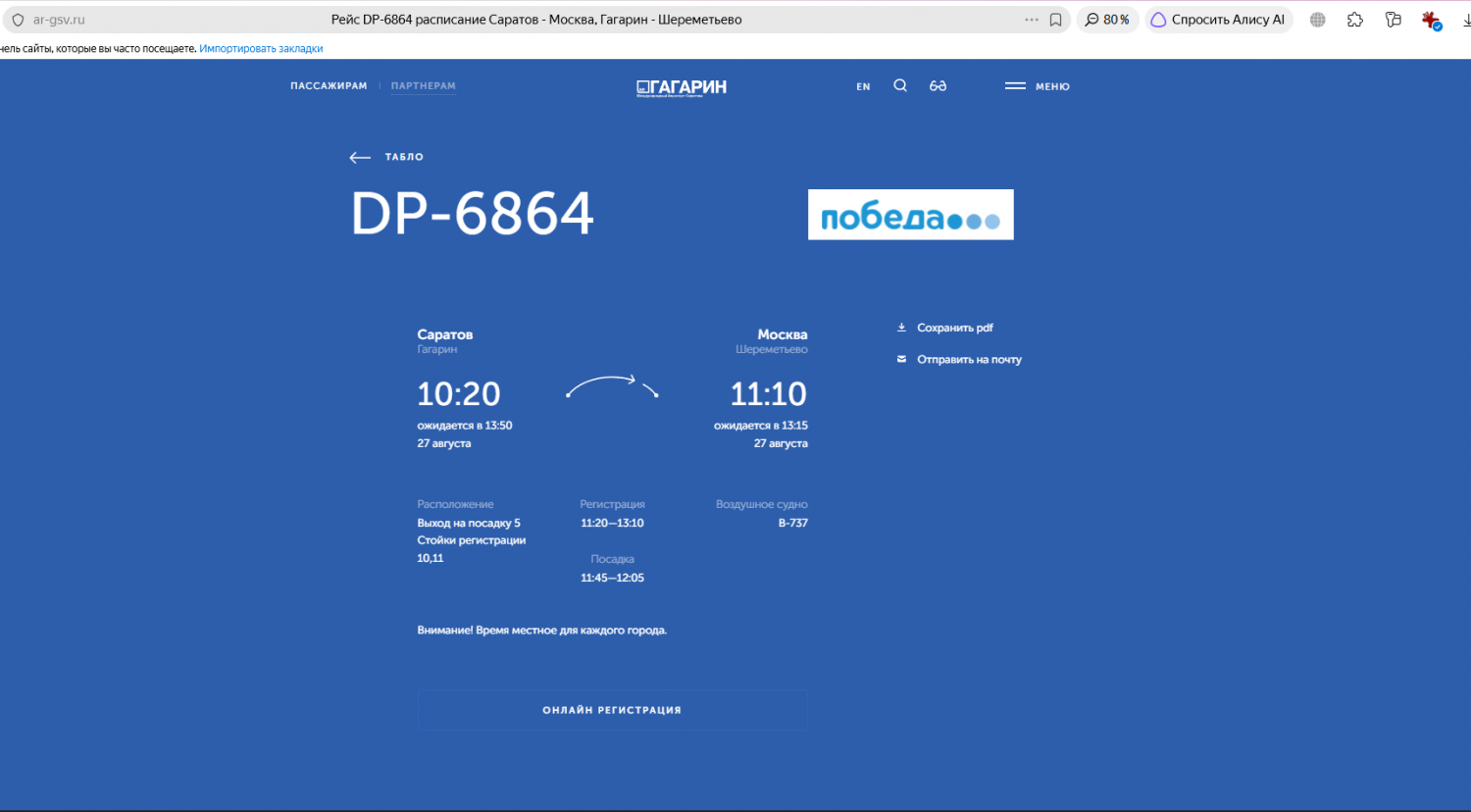The width and height of the screenshot is (1471, 812).
Task: Click text ожидается в 13:50
Action: tap(465, 426)
